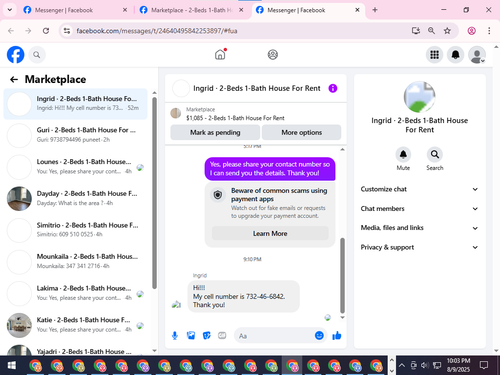500x375 pixels.
Task: View site information icon in address bar
Action: (67, 31)
